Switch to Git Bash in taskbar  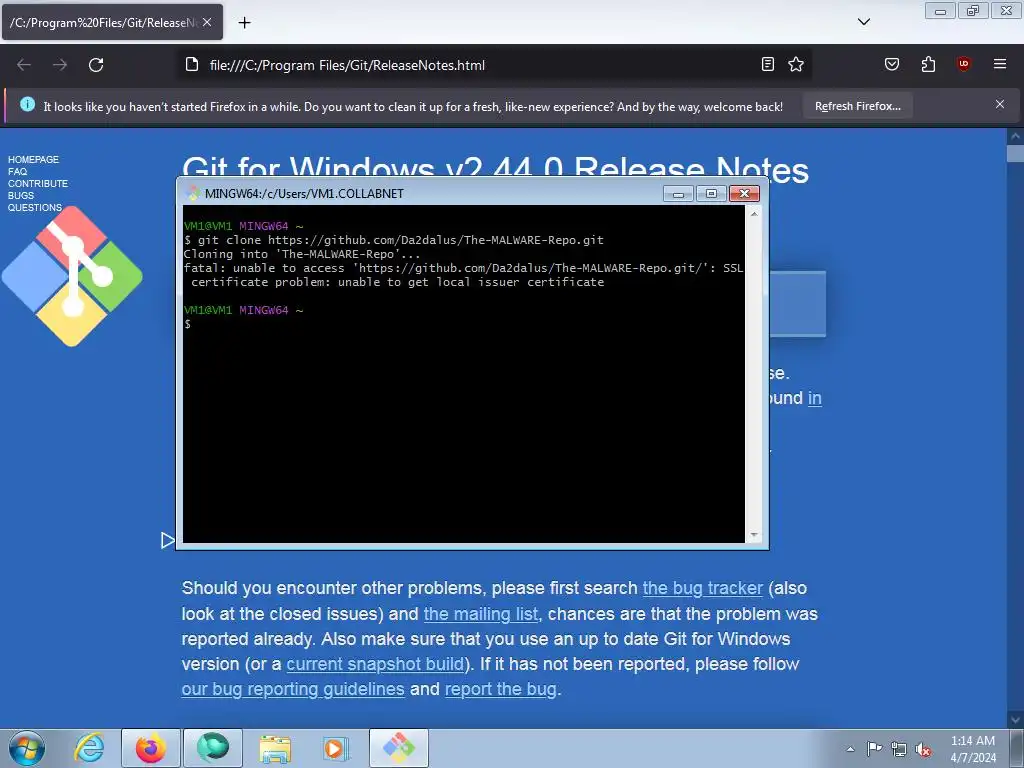pyautogui.click(x=398, y=748)
